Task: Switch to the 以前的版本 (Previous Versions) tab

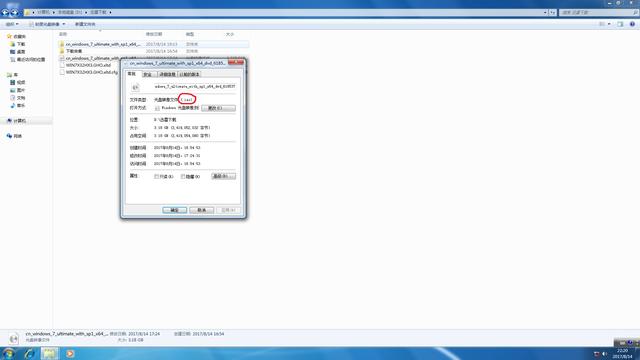Action: 189,74
